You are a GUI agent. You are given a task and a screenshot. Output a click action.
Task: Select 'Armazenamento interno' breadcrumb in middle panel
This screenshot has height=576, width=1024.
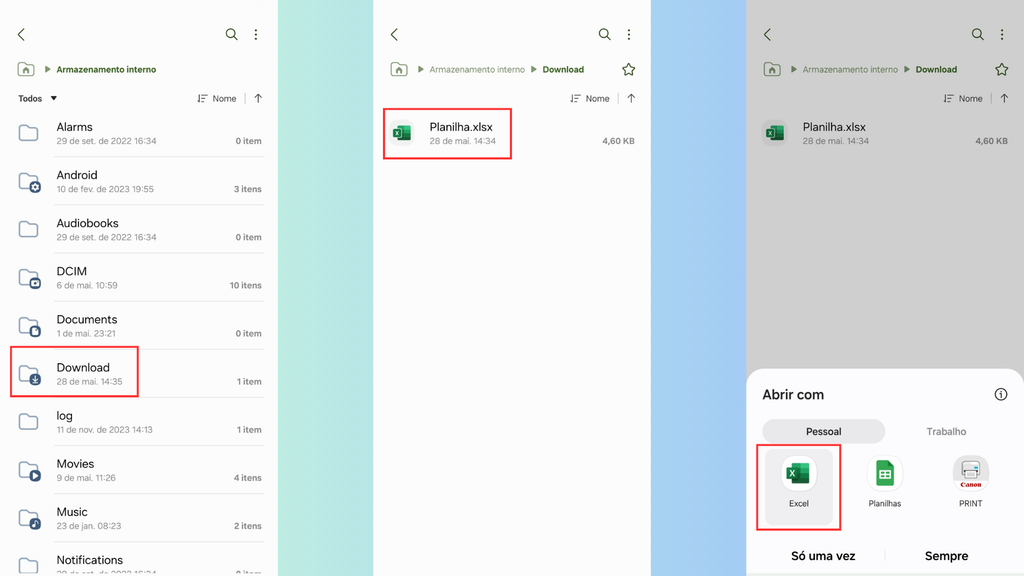click(477, 69)
